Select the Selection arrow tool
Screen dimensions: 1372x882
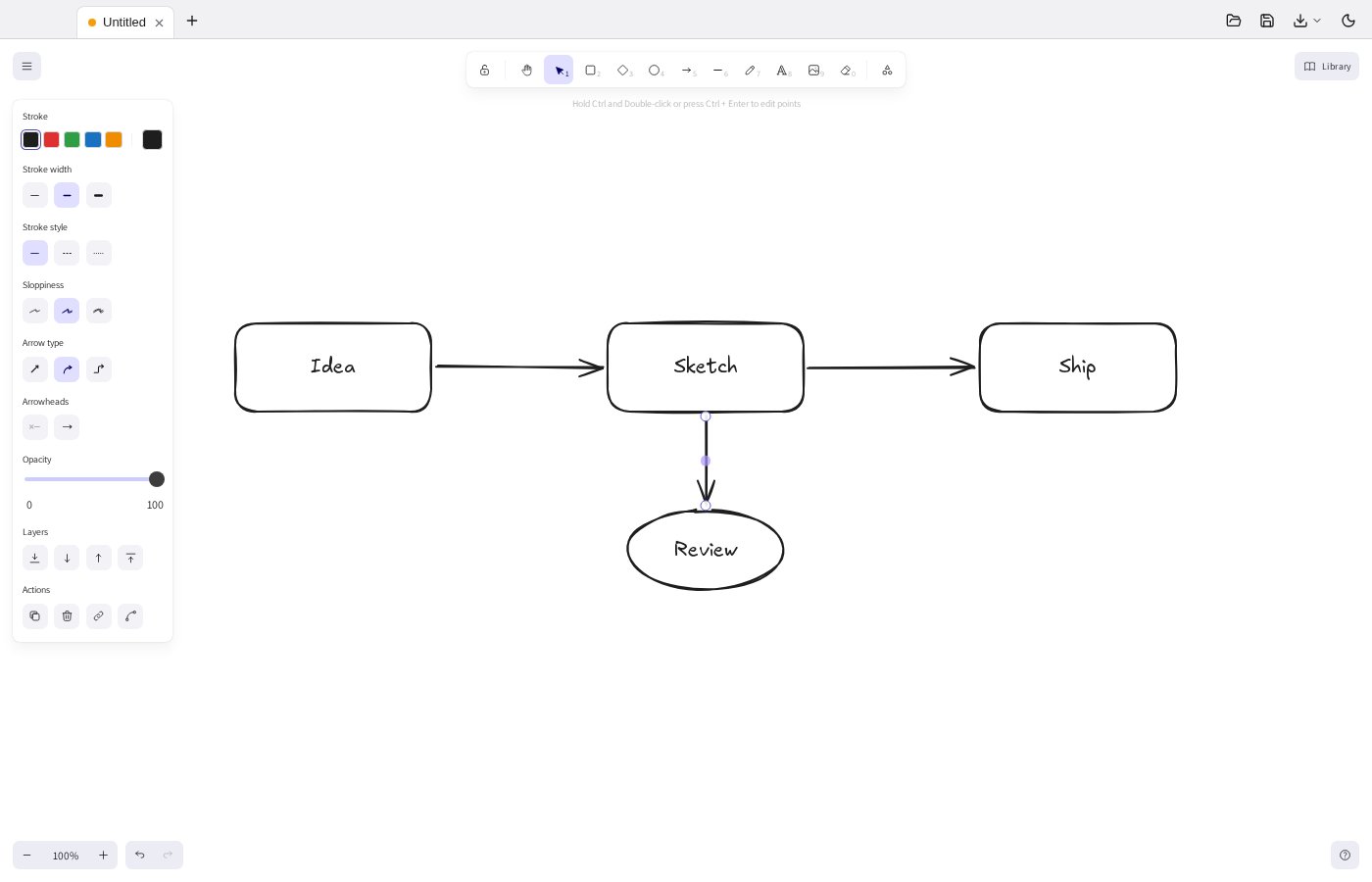pos(559,71)
